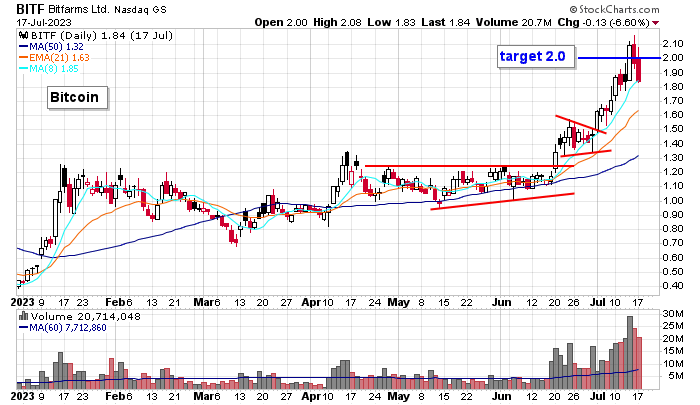Click the 0.40 price axis label
This screenshot has width=700, height=405.
(673, 286)
